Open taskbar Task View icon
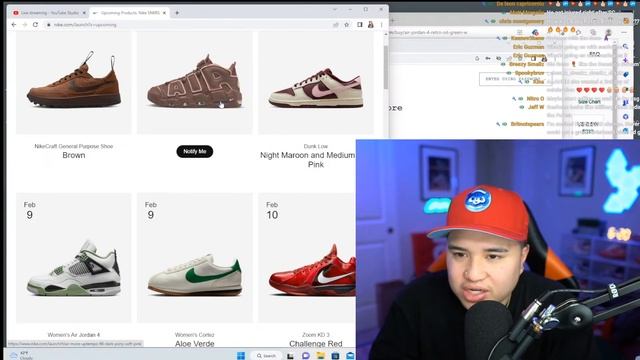Screen dimensions: 640x360 coord(290,356)
